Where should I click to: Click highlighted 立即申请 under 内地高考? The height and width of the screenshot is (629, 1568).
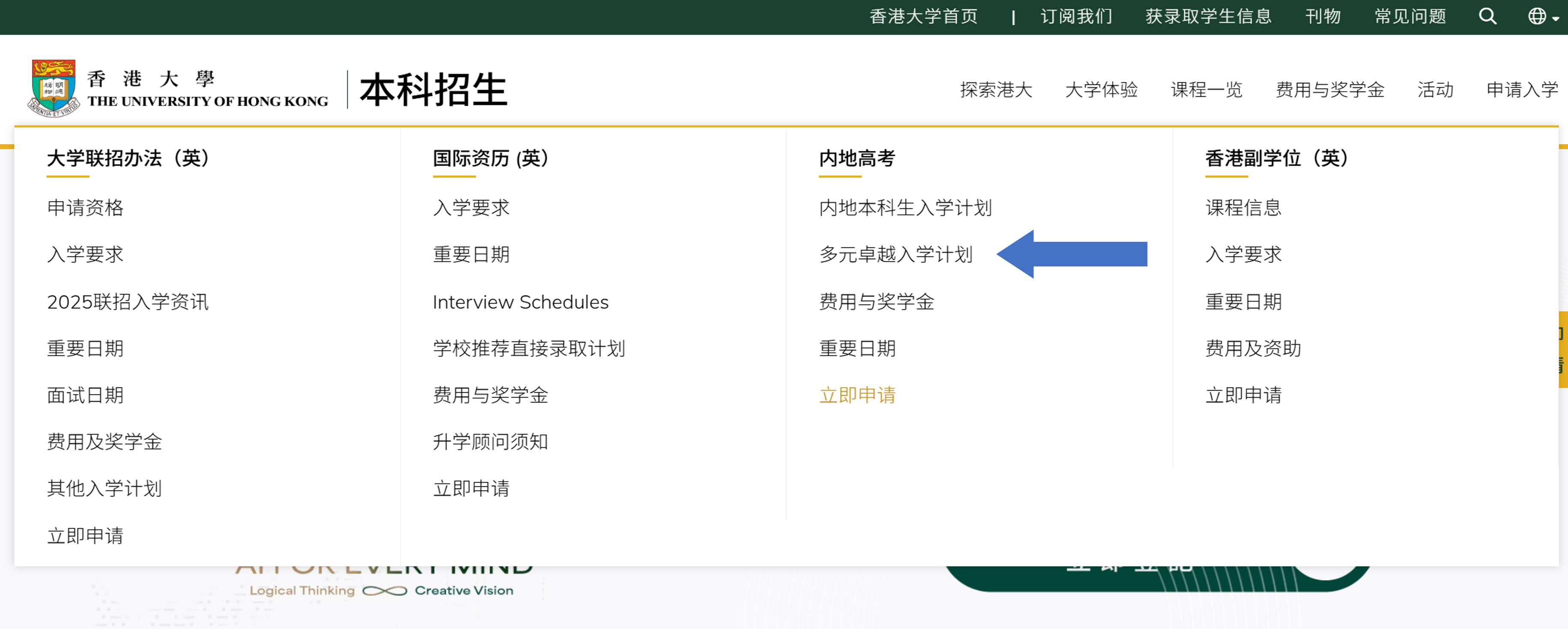coord(857,395)
